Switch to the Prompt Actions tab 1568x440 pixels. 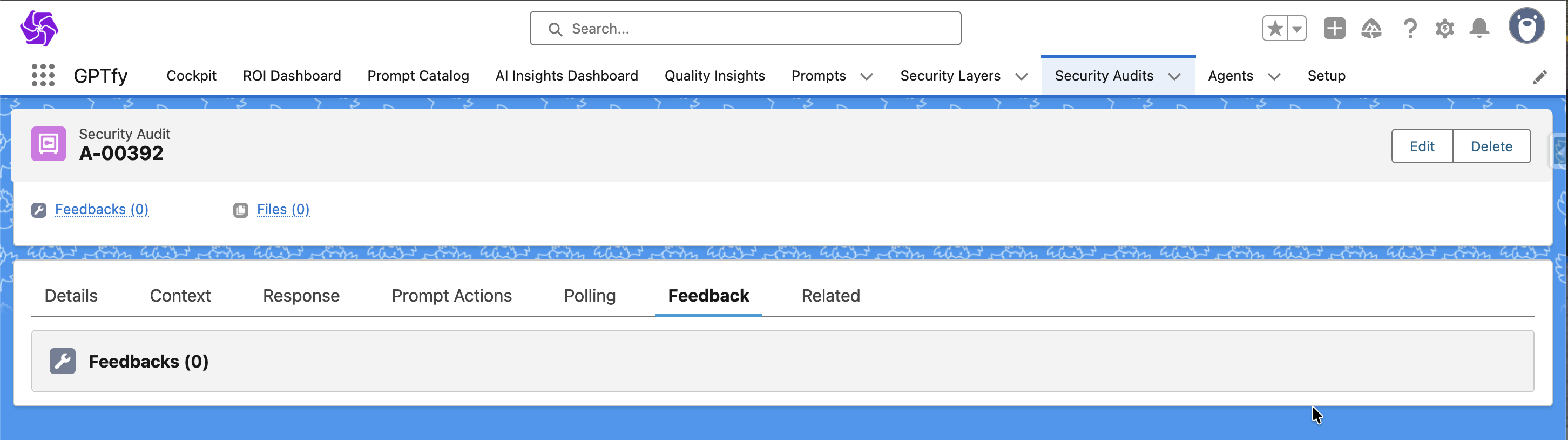451,296
